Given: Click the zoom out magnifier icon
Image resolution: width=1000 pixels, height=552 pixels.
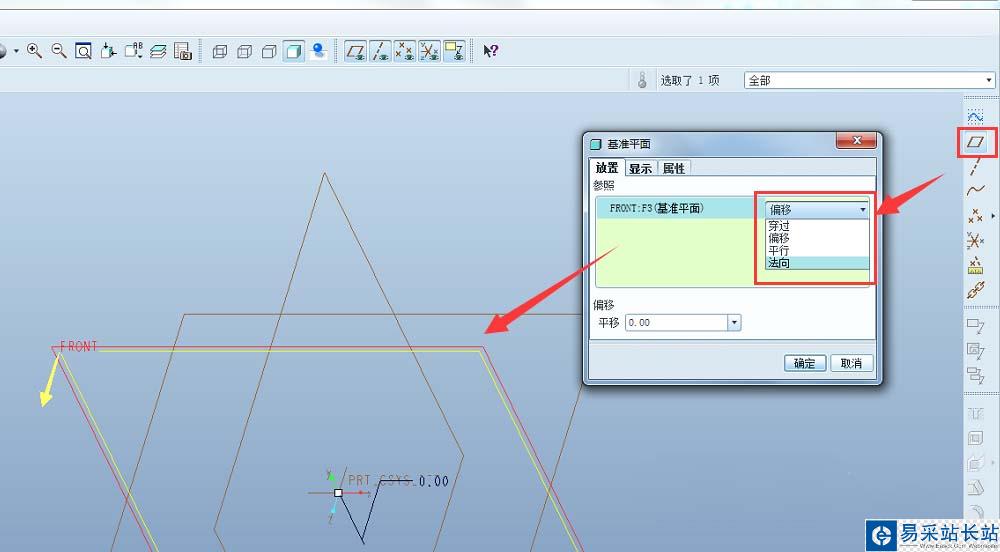Looking at the screenshot, I should click(59, 51).
